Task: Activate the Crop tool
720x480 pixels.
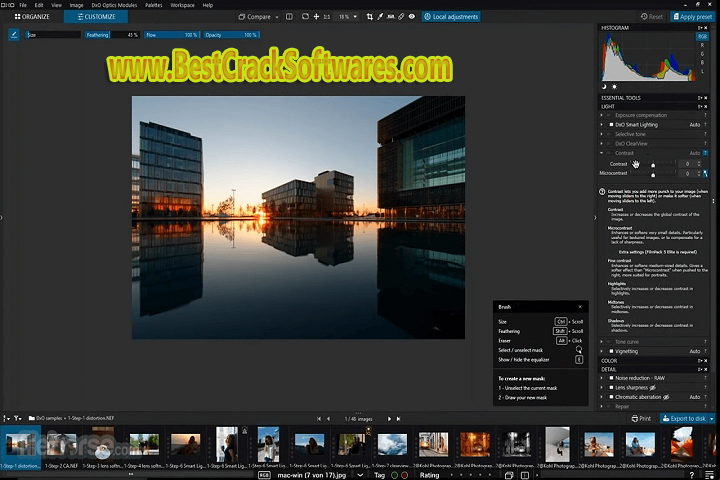Action: pos(370,17)
